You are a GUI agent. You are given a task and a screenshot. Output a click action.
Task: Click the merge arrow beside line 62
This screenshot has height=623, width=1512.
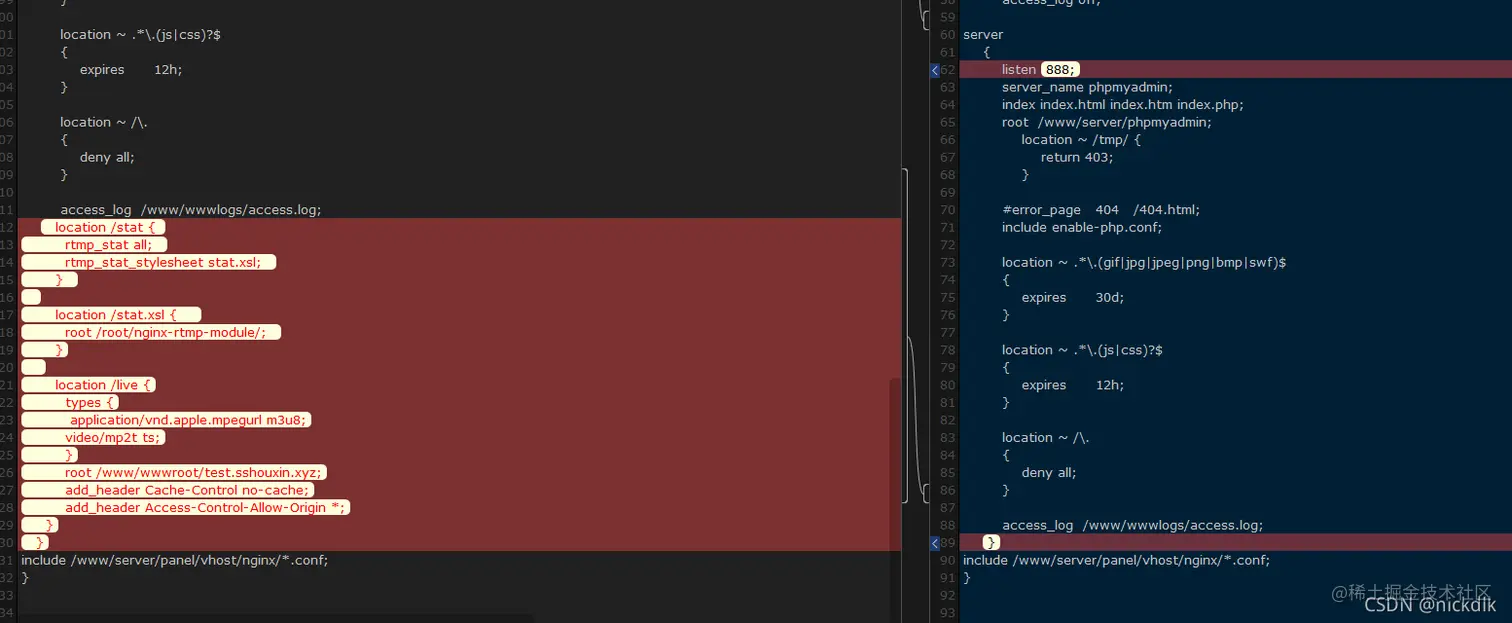(935, 70)
